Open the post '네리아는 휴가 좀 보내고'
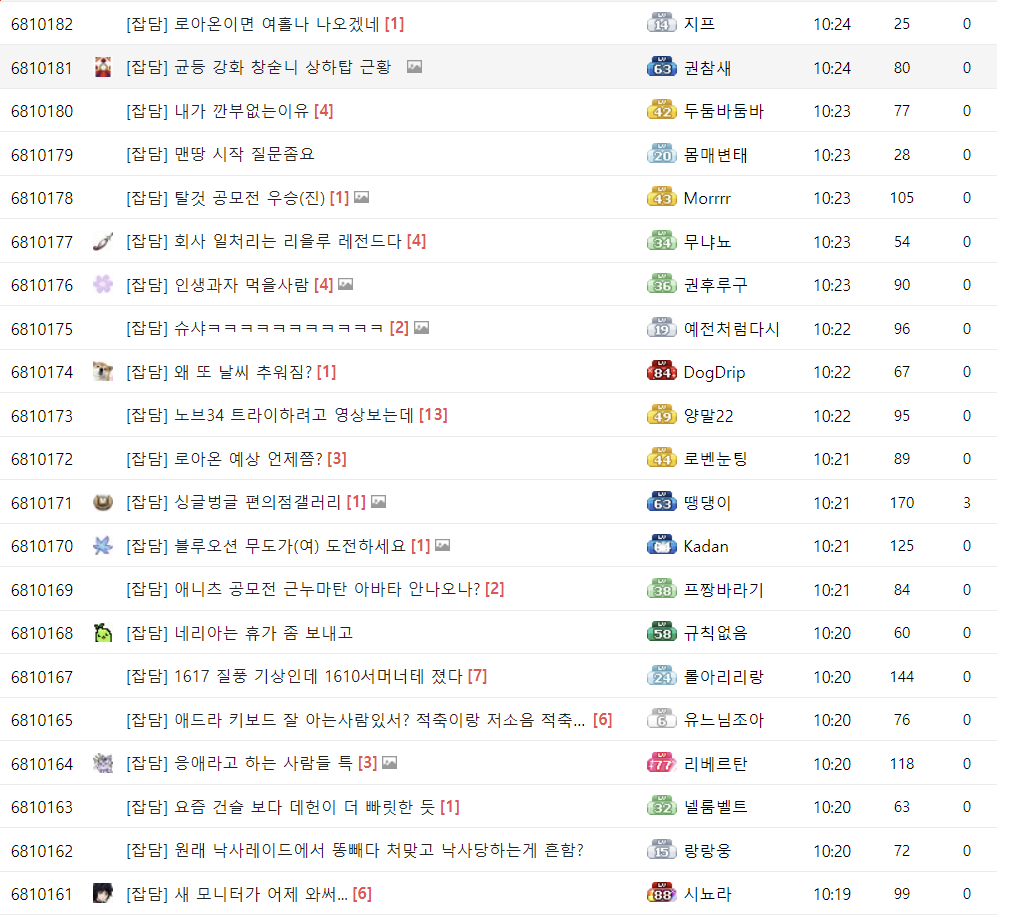1021x917 pixels. [x=239, y=633]
